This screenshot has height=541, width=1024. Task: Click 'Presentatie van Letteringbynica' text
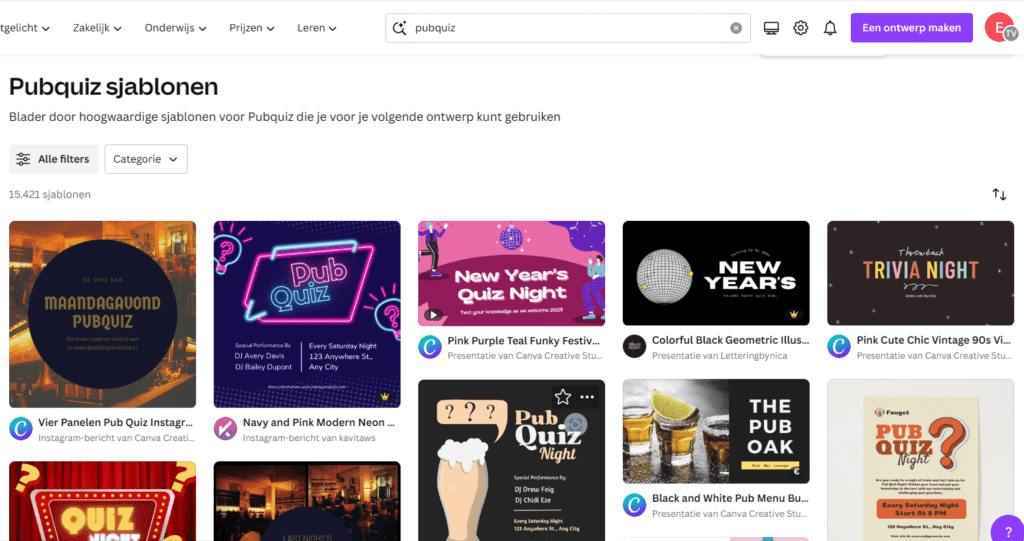tap(720, 355)
